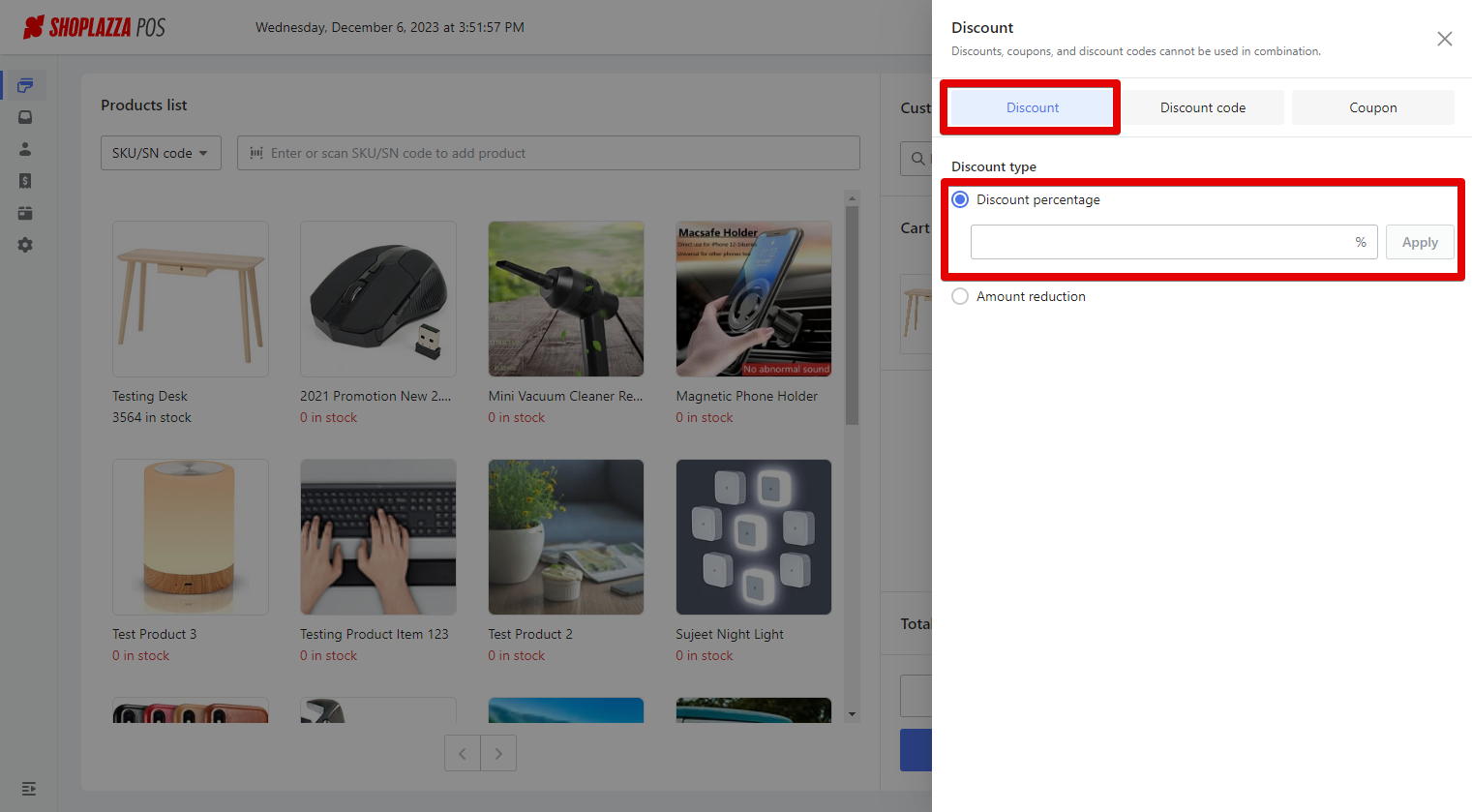Screen dimensions: 1472x812
Task: Click the customer search magnifier icon
Action: [918, 159]
